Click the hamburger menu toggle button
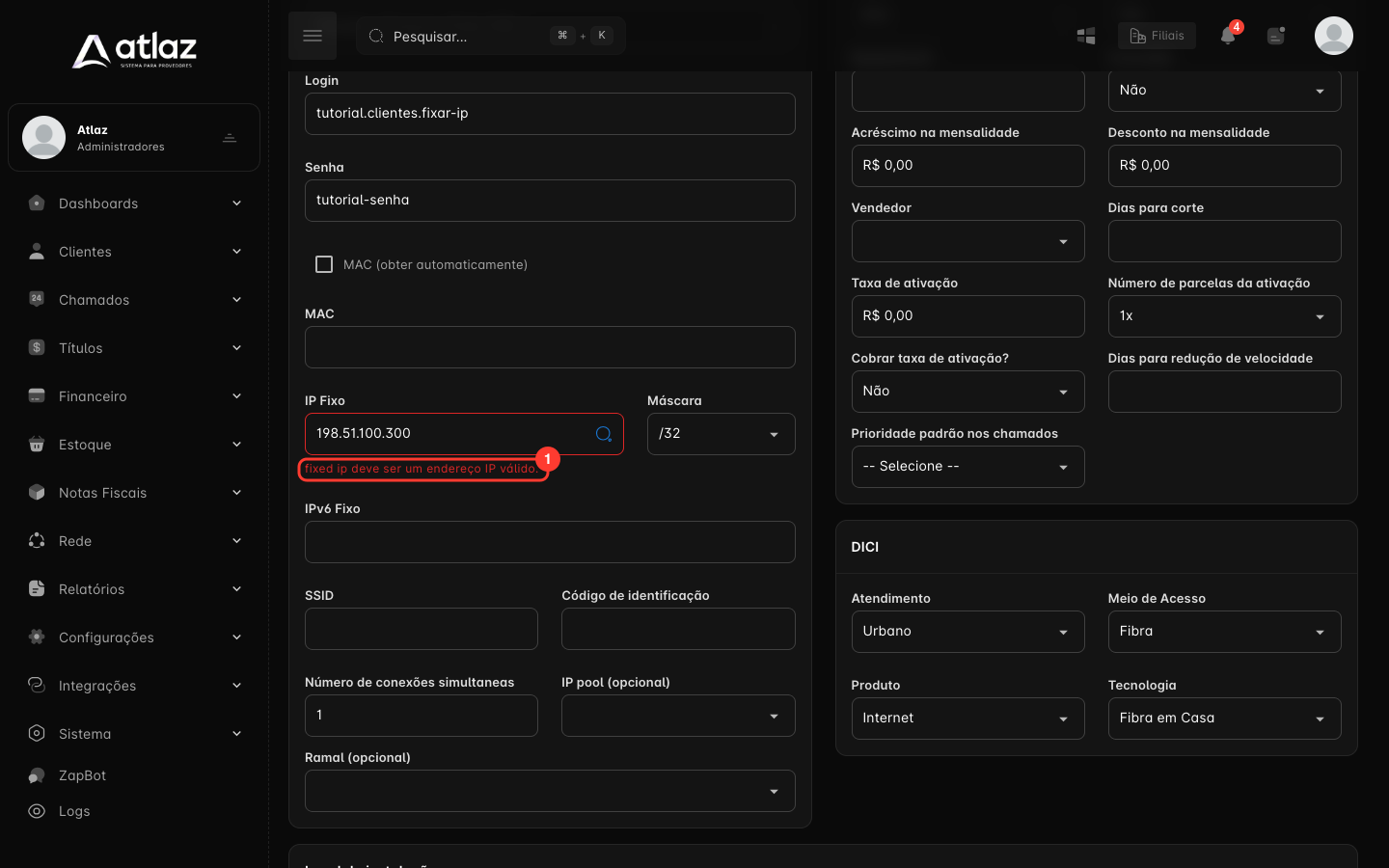 [313, 36]
